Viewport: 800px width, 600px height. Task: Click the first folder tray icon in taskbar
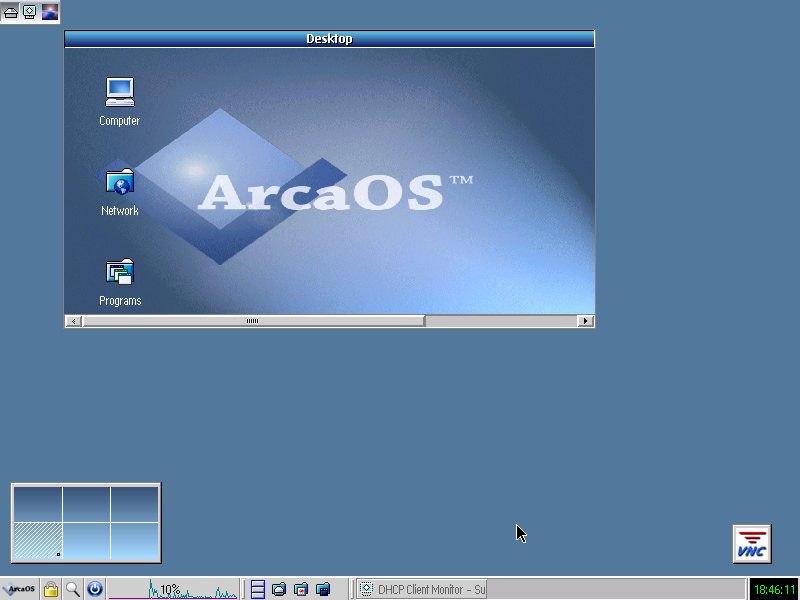279,589
